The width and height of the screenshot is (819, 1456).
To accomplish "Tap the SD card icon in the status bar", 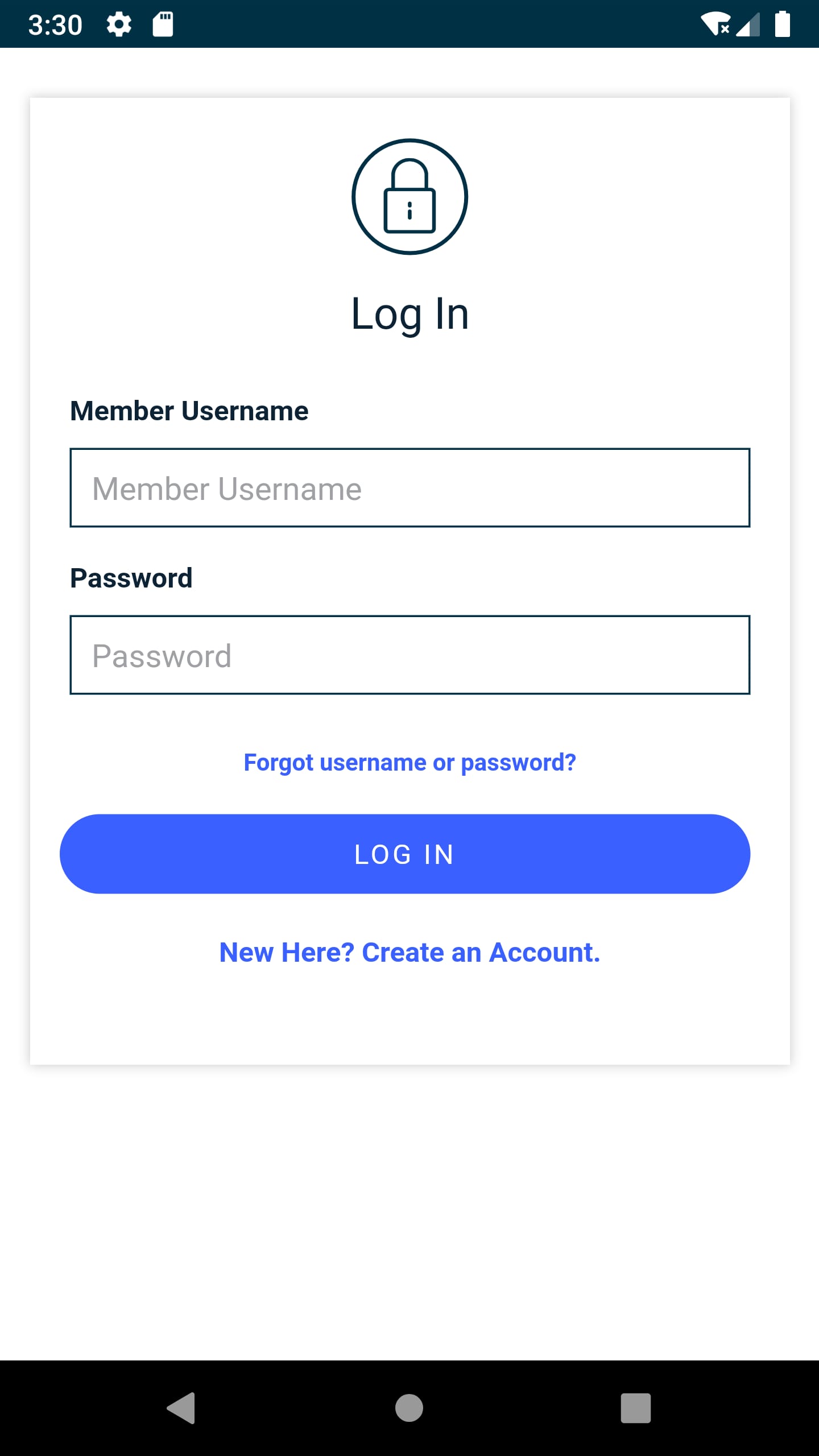I will 162,23.
